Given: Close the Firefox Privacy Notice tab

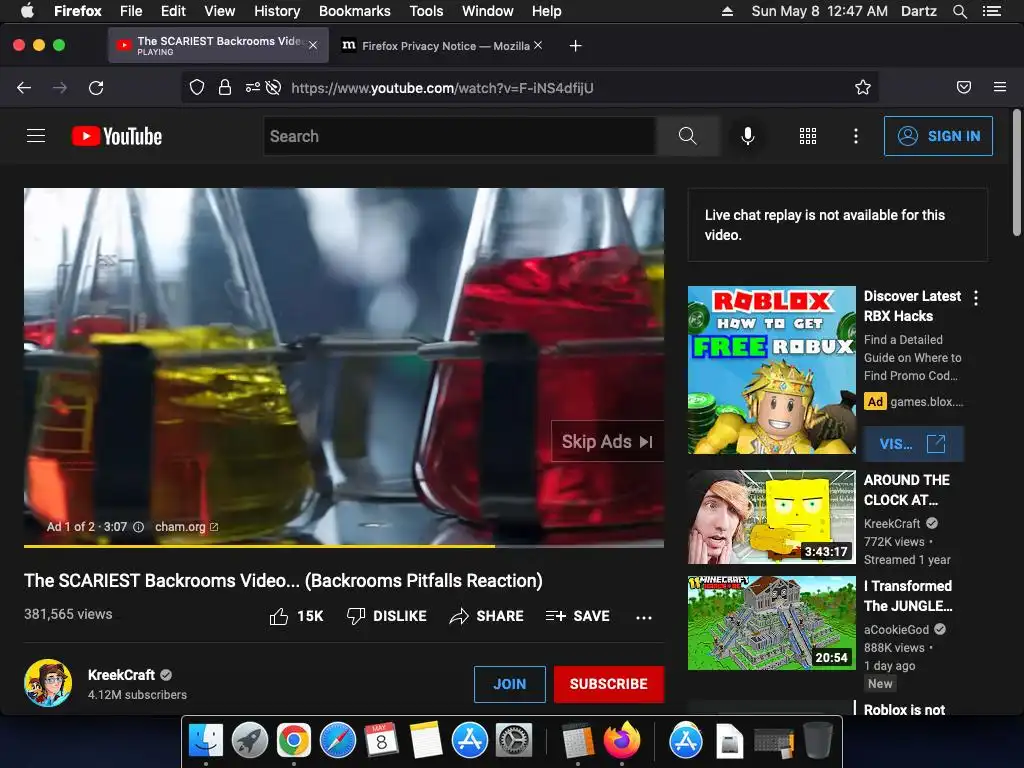Looking at the screenshot, I should tap(537, 45).
